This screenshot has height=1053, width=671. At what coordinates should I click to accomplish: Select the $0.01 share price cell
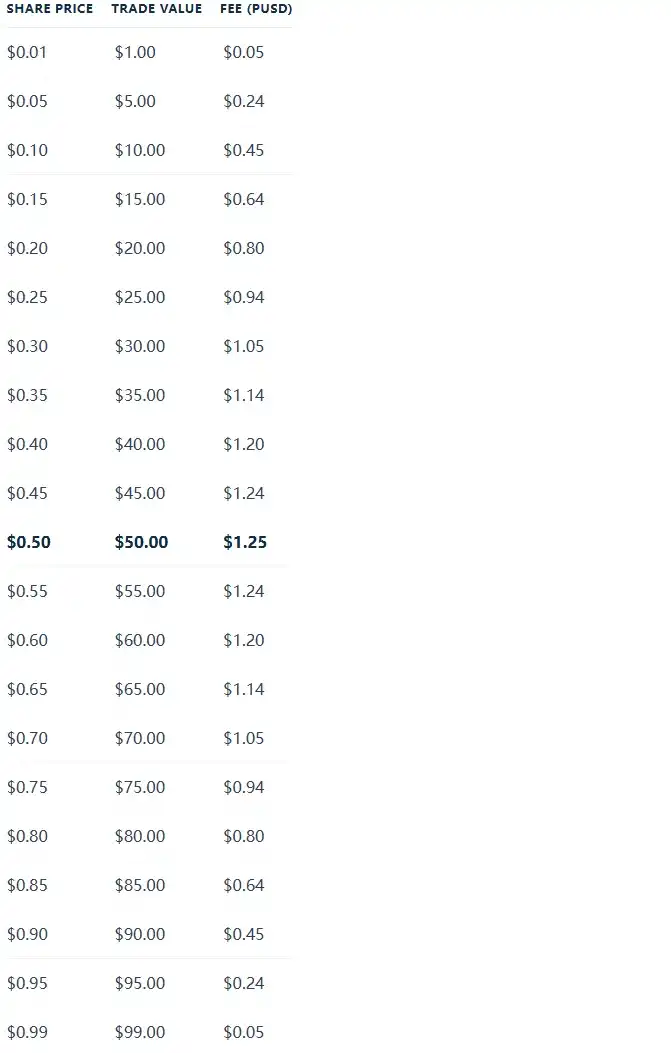pos(27,52)
